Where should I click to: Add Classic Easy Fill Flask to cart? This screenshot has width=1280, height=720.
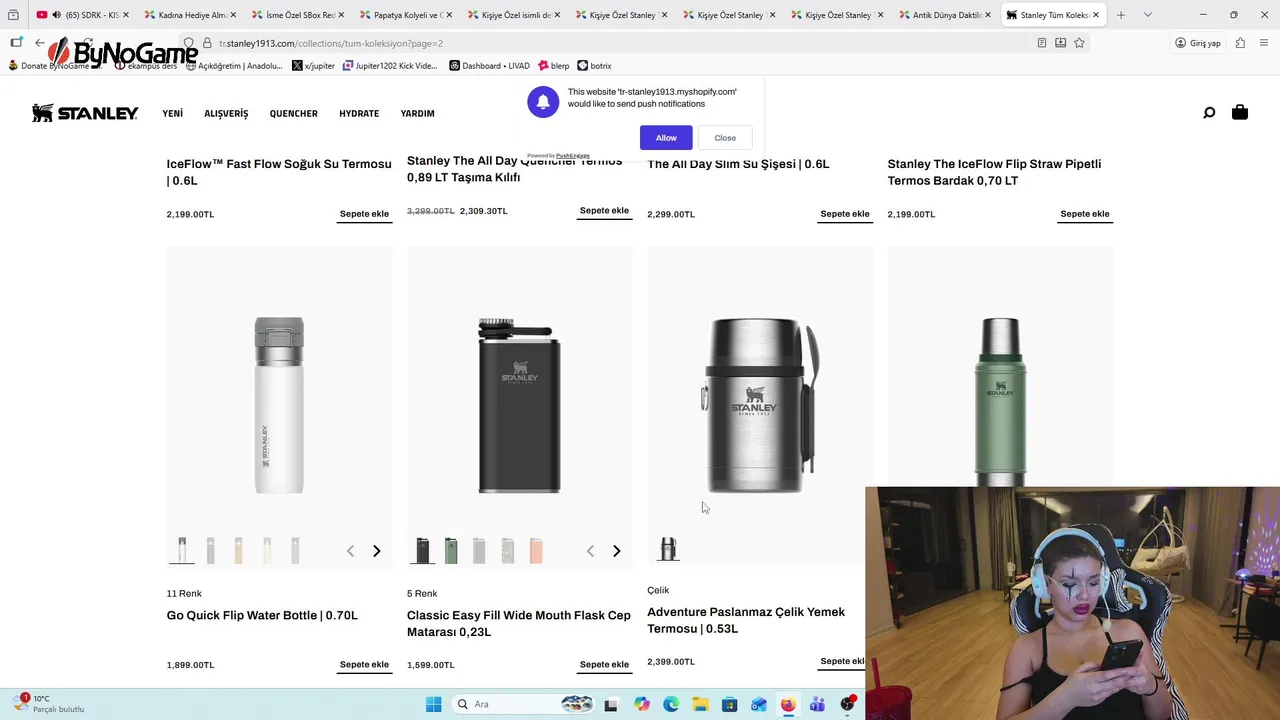pos(604,665)
